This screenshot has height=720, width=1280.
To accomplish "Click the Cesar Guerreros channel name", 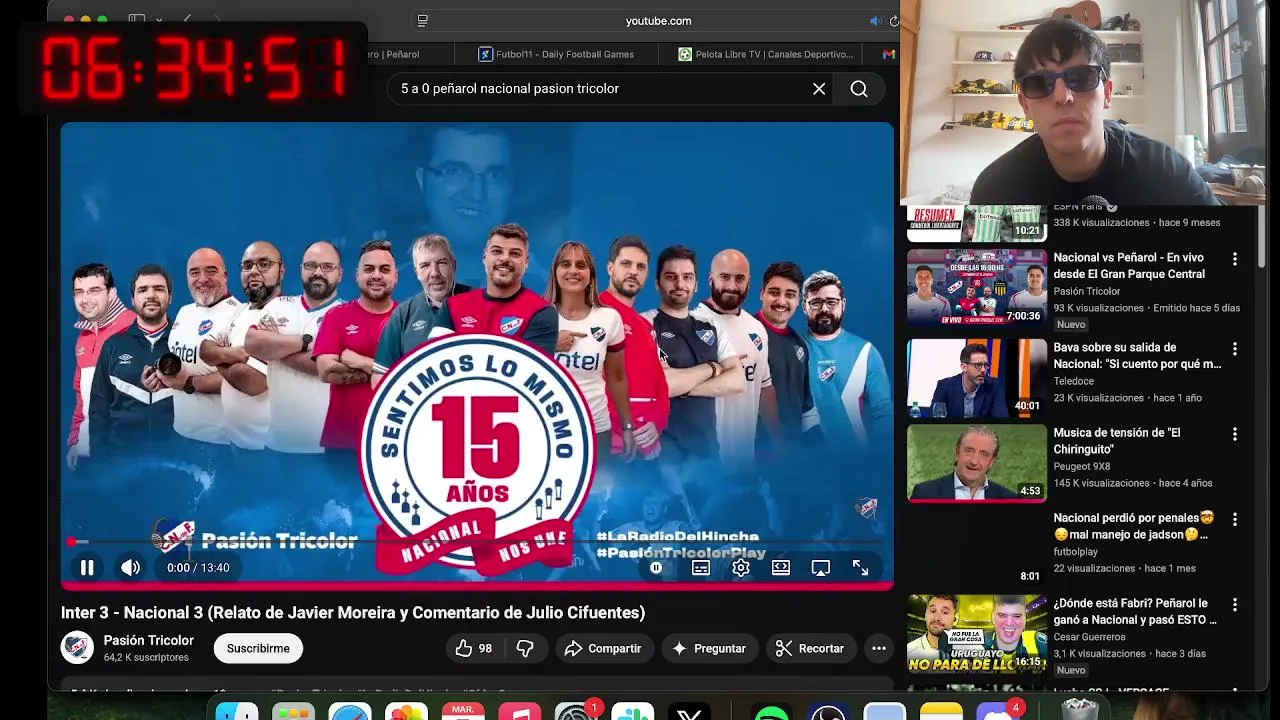I will [1089, 637].
